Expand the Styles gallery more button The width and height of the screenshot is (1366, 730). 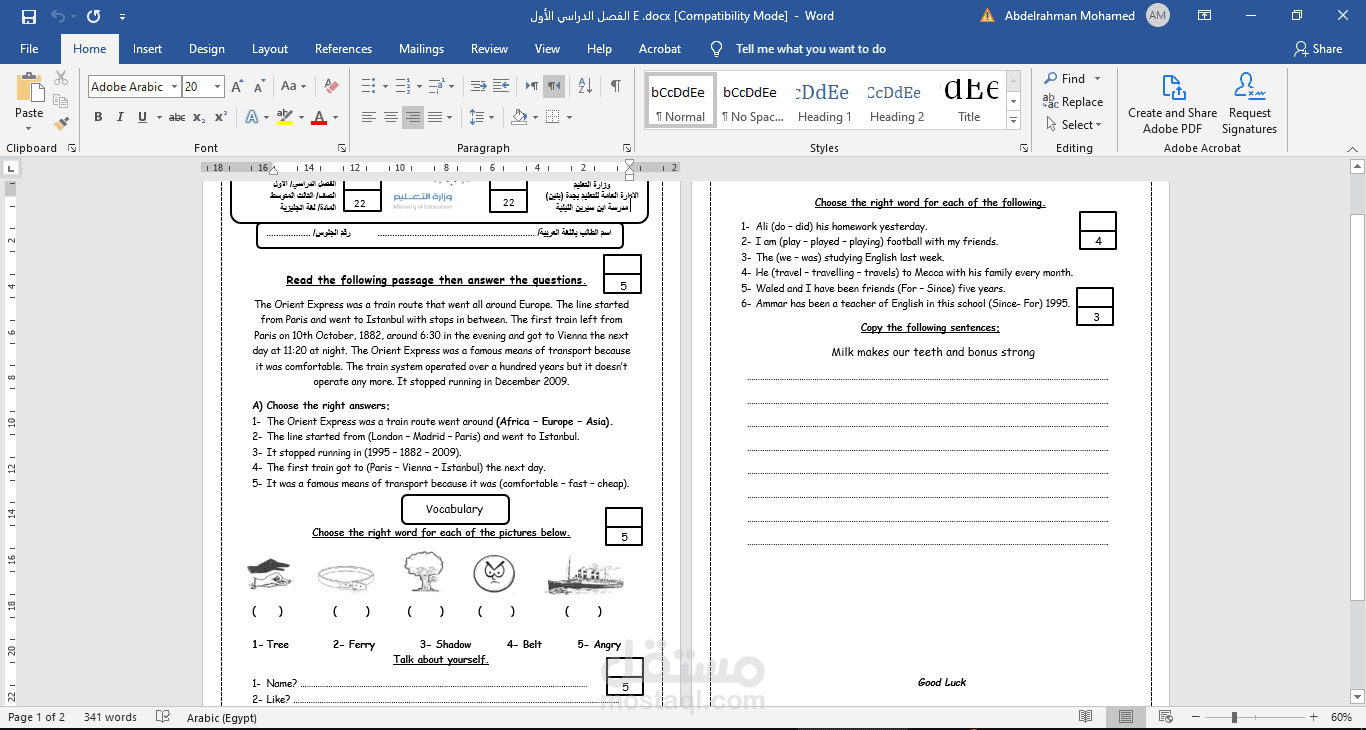(x=1013, y=121)
